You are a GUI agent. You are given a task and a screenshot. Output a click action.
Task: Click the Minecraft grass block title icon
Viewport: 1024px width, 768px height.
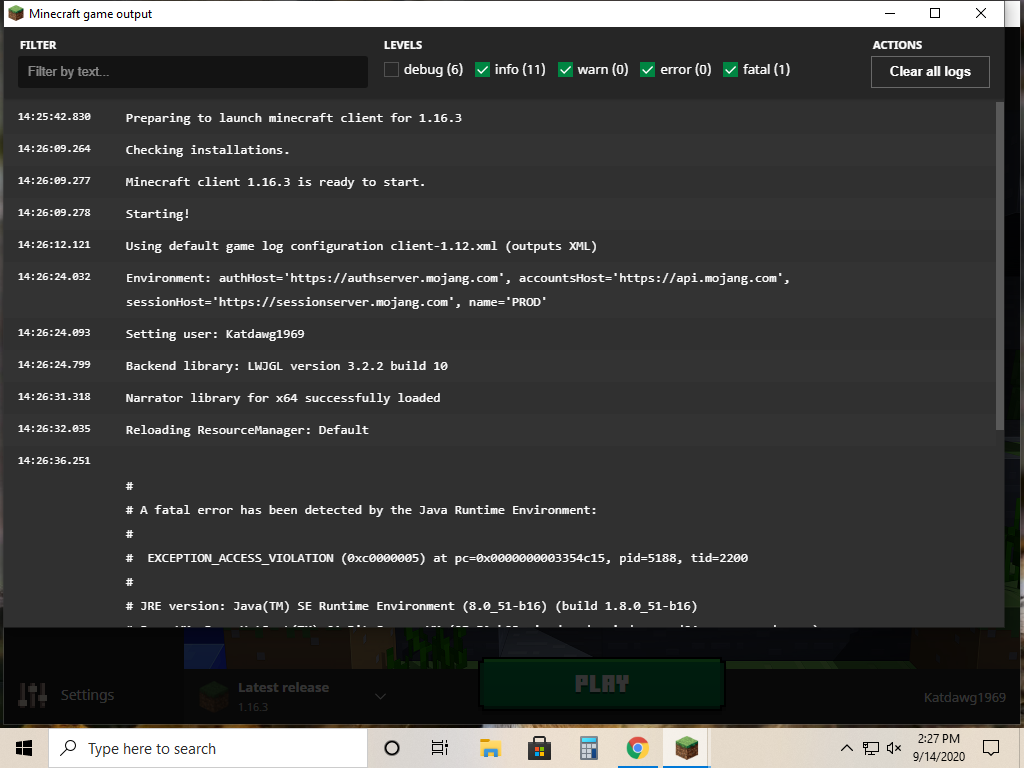point(15,13)
